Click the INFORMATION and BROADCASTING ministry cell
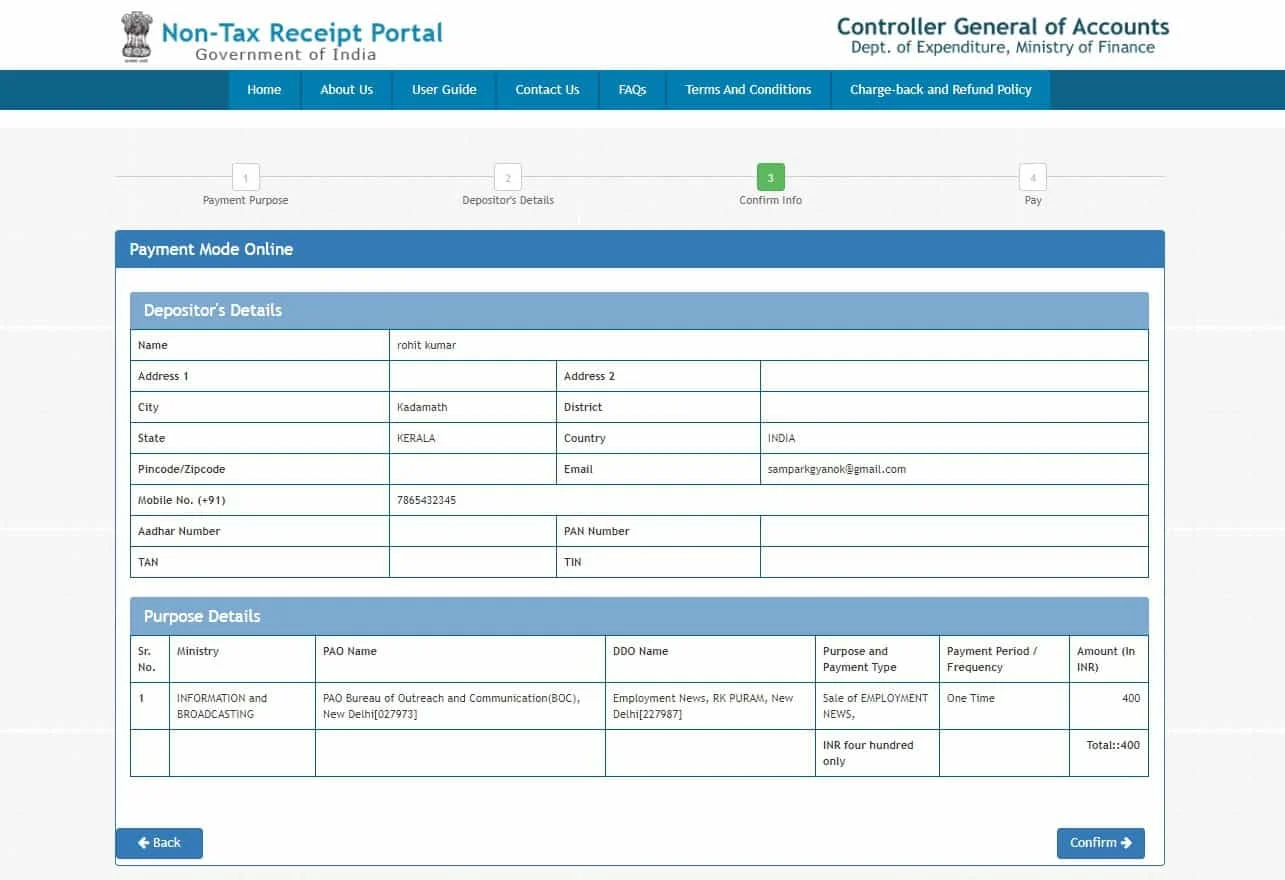Viewport: 1285px width, 880px height. pyautogui.click(x=242, y=706)
